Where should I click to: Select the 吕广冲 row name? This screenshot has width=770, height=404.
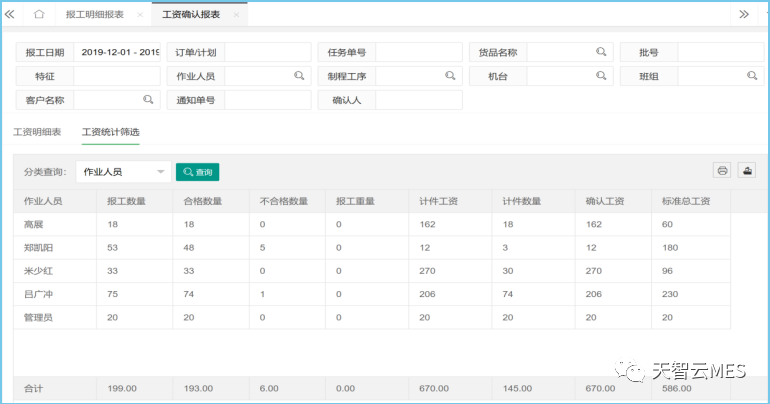pos(38,294)
